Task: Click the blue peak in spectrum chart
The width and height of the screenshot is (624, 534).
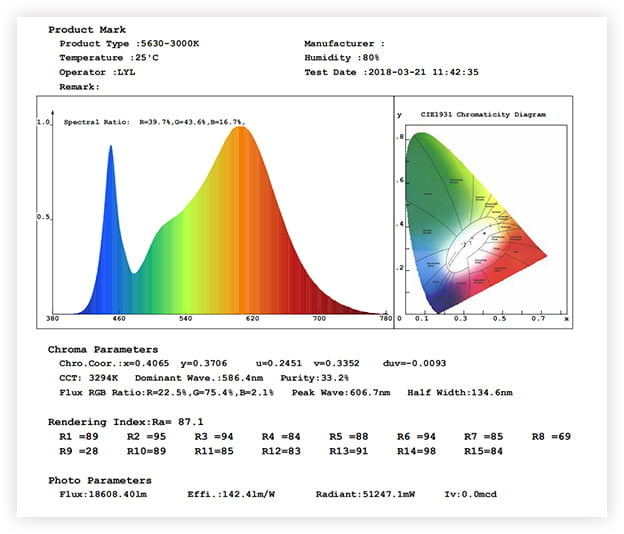Action: [x=110, y=150]
